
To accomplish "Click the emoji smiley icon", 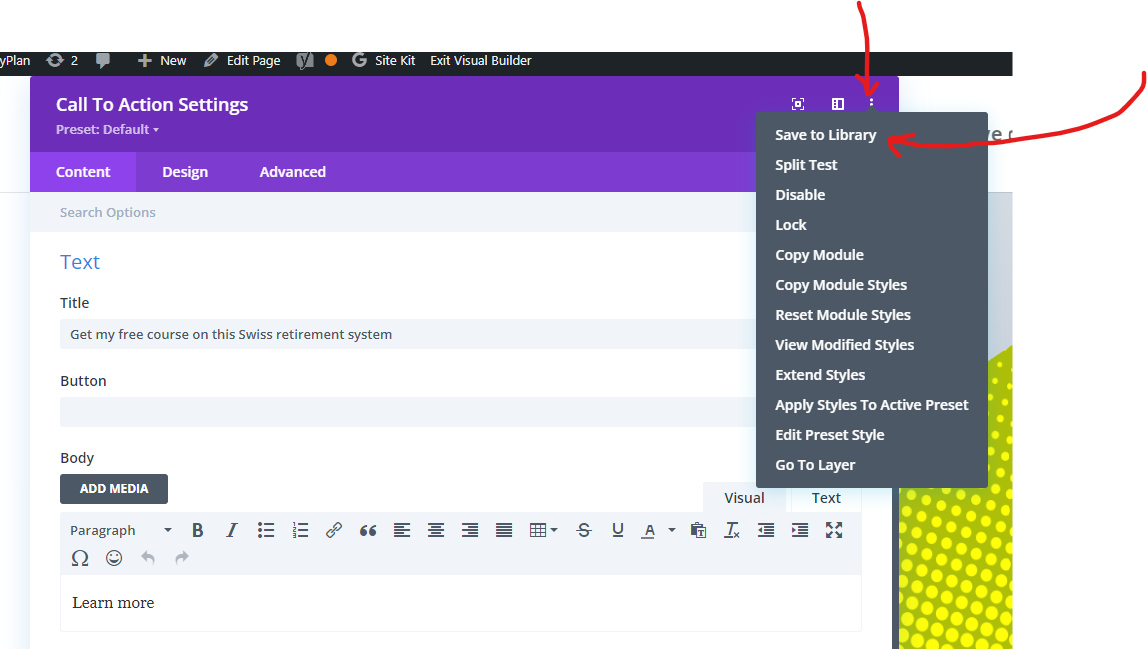I will point(114,558).
